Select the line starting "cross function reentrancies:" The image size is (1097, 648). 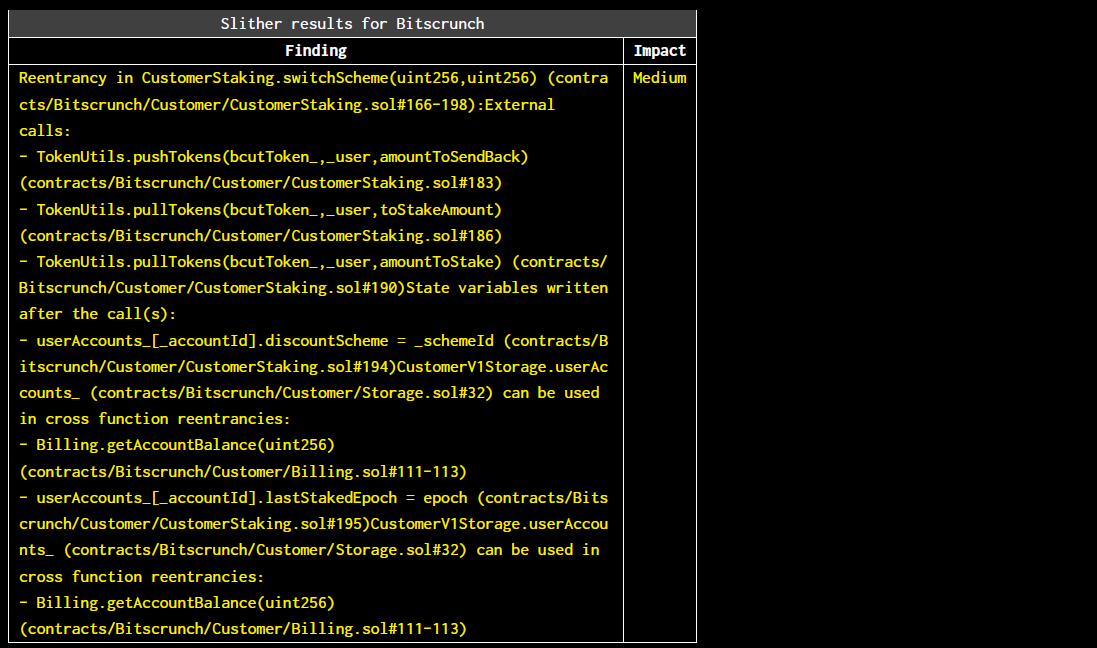point(141,577)
